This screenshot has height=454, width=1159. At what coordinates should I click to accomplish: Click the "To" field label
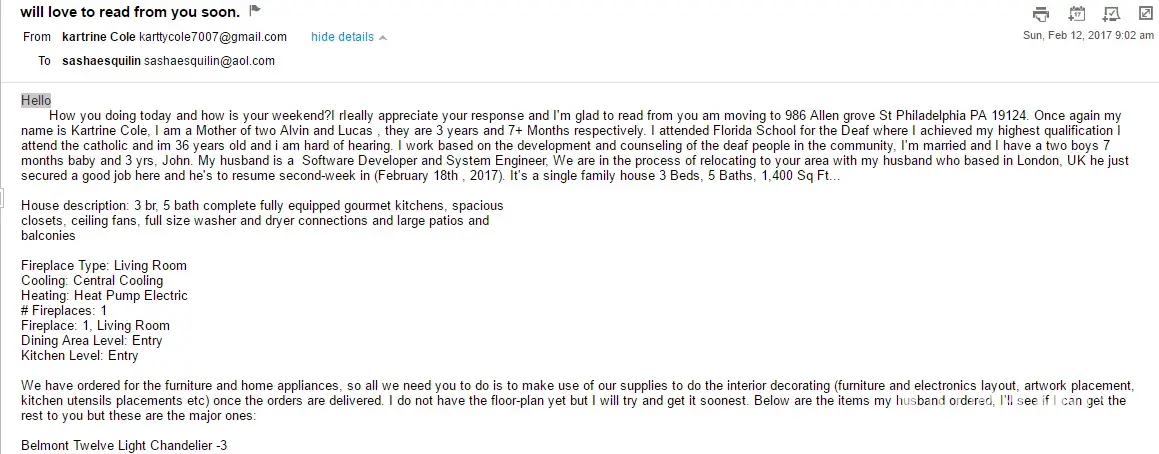pos(44,61)
